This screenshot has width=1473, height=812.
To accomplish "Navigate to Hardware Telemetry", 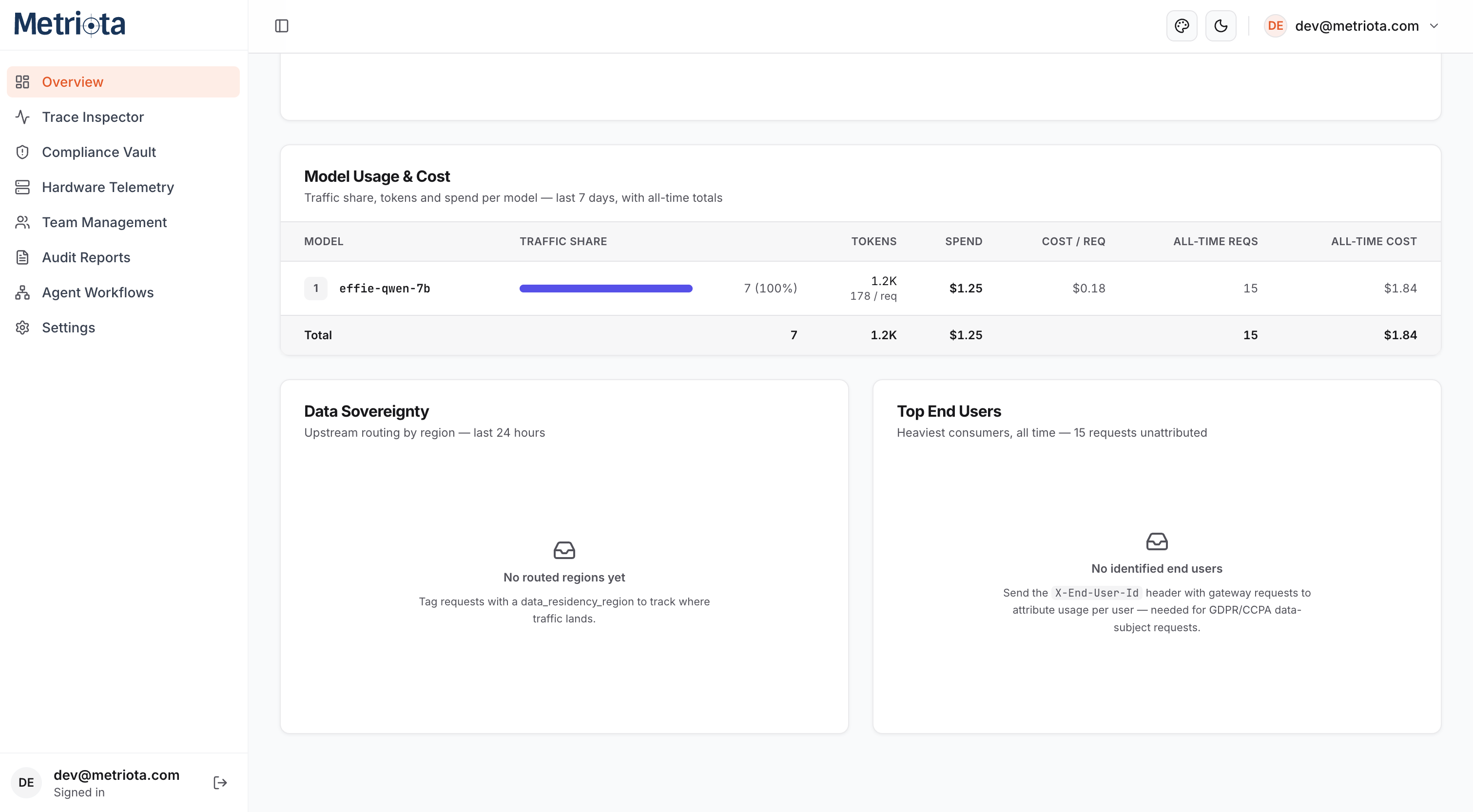I will point(123,187).
